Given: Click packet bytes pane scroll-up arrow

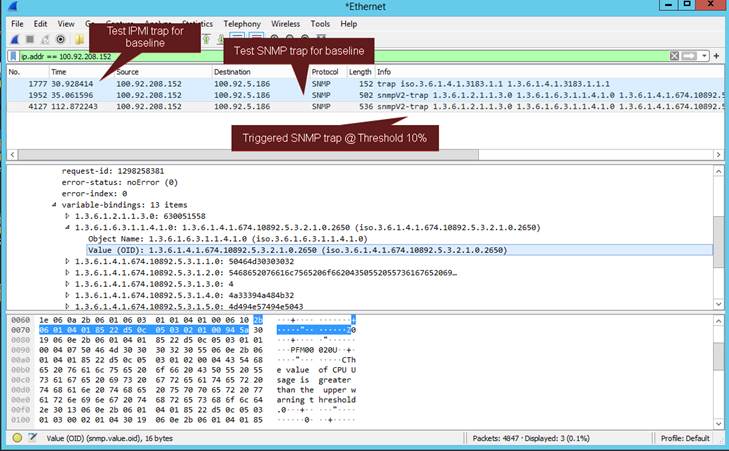Looking at the screenshot, I should [x=718, y=321].
